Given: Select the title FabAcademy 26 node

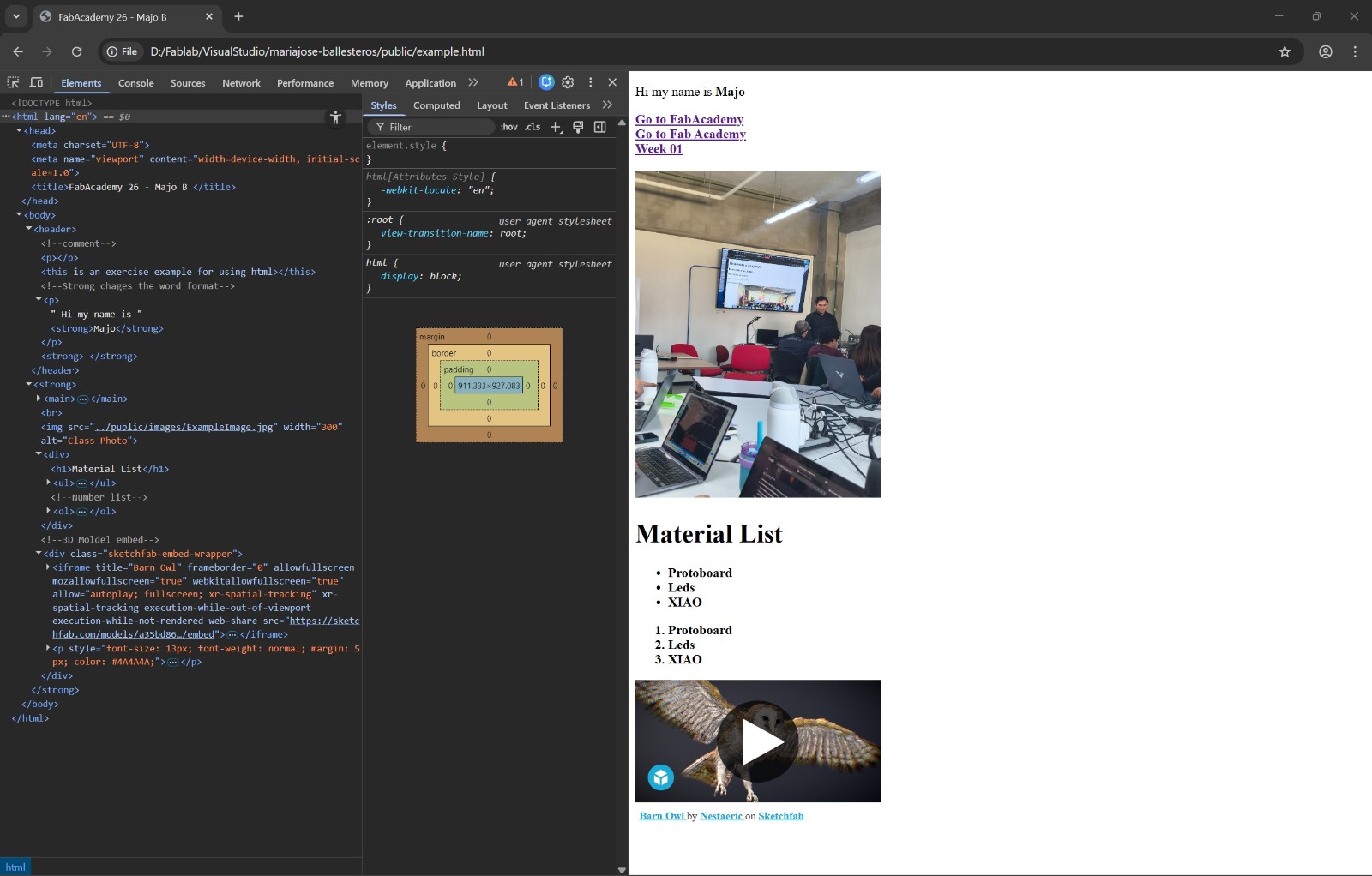Looking at the screenshot, I should 133,187.
